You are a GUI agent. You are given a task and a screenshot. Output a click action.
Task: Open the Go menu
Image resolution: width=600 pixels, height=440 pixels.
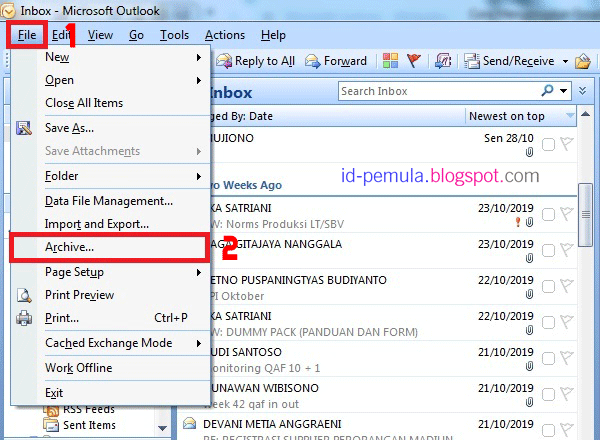pyautogui.click(x=136, y=35)
